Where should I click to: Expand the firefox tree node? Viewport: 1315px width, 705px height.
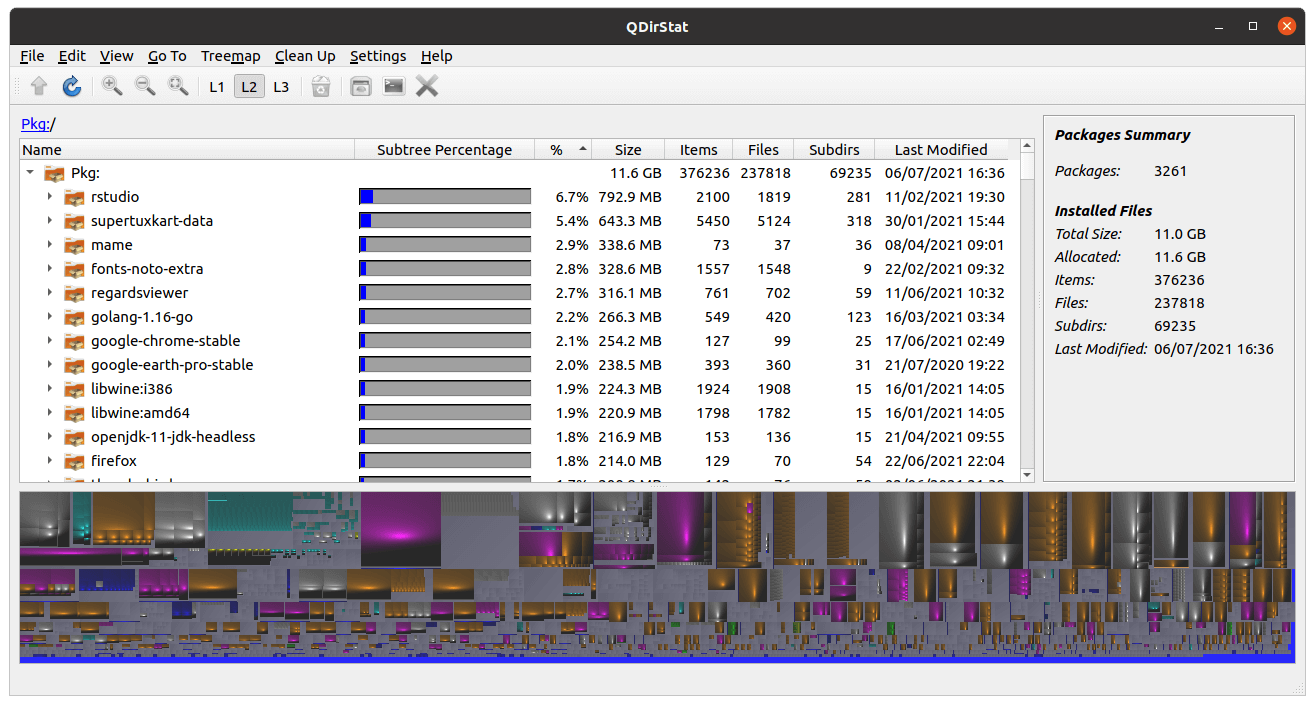pos(49,461)
